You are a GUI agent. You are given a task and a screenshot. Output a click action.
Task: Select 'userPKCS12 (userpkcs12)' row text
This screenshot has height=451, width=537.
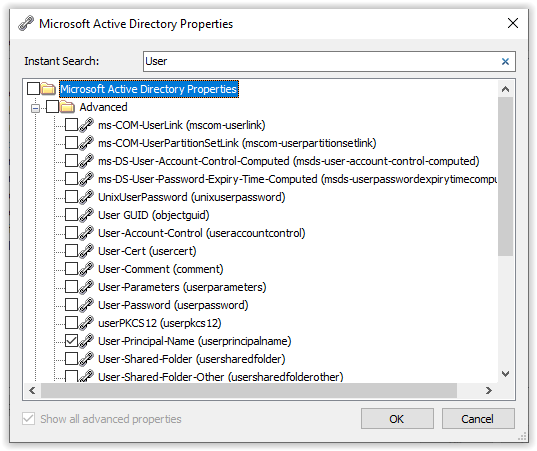[x=160, y=323]
